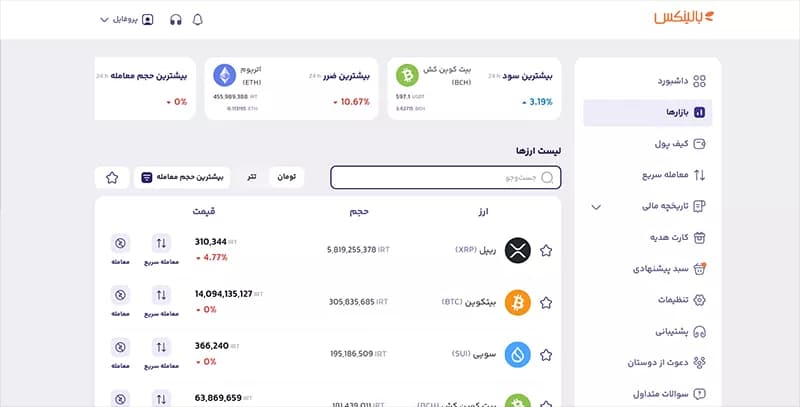Toggle the favorite star for Bitcoin (BTC)

click(546, 302)
